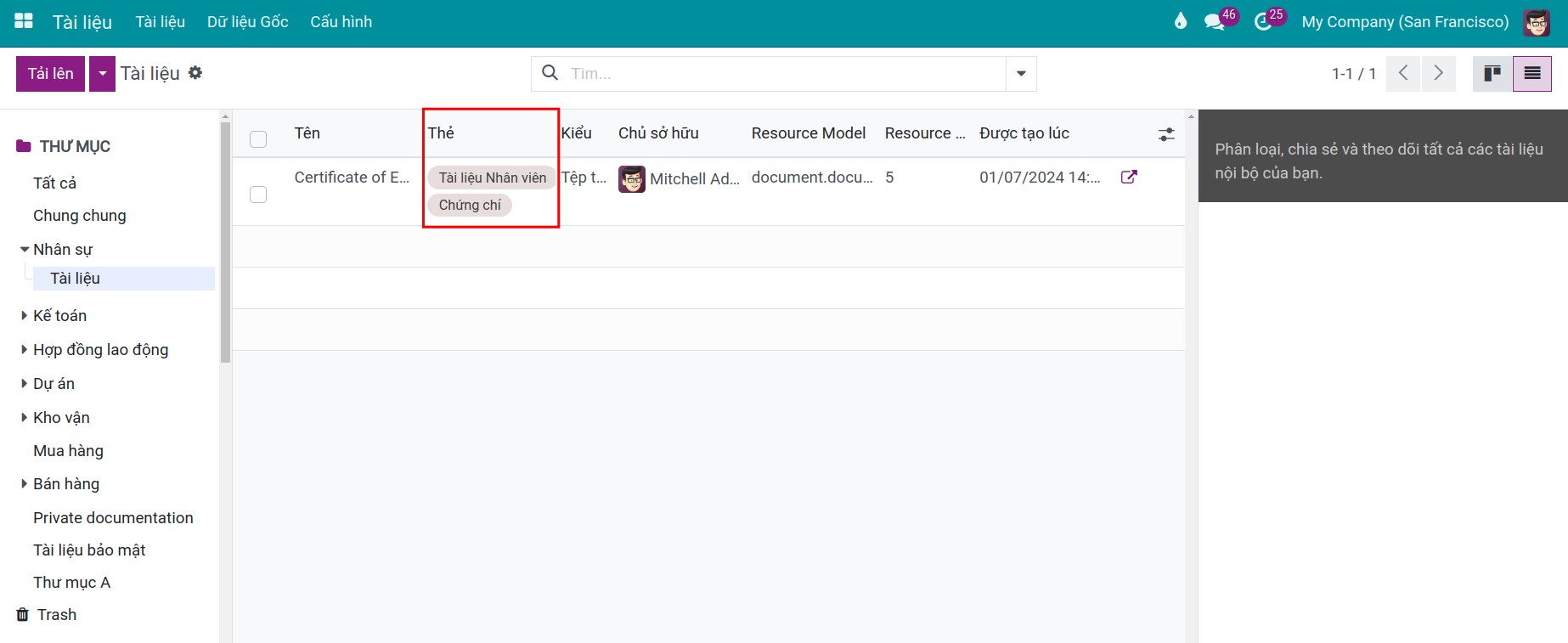Click the Tệp t... type cell
1568x643 pixels.
point(584,178)
